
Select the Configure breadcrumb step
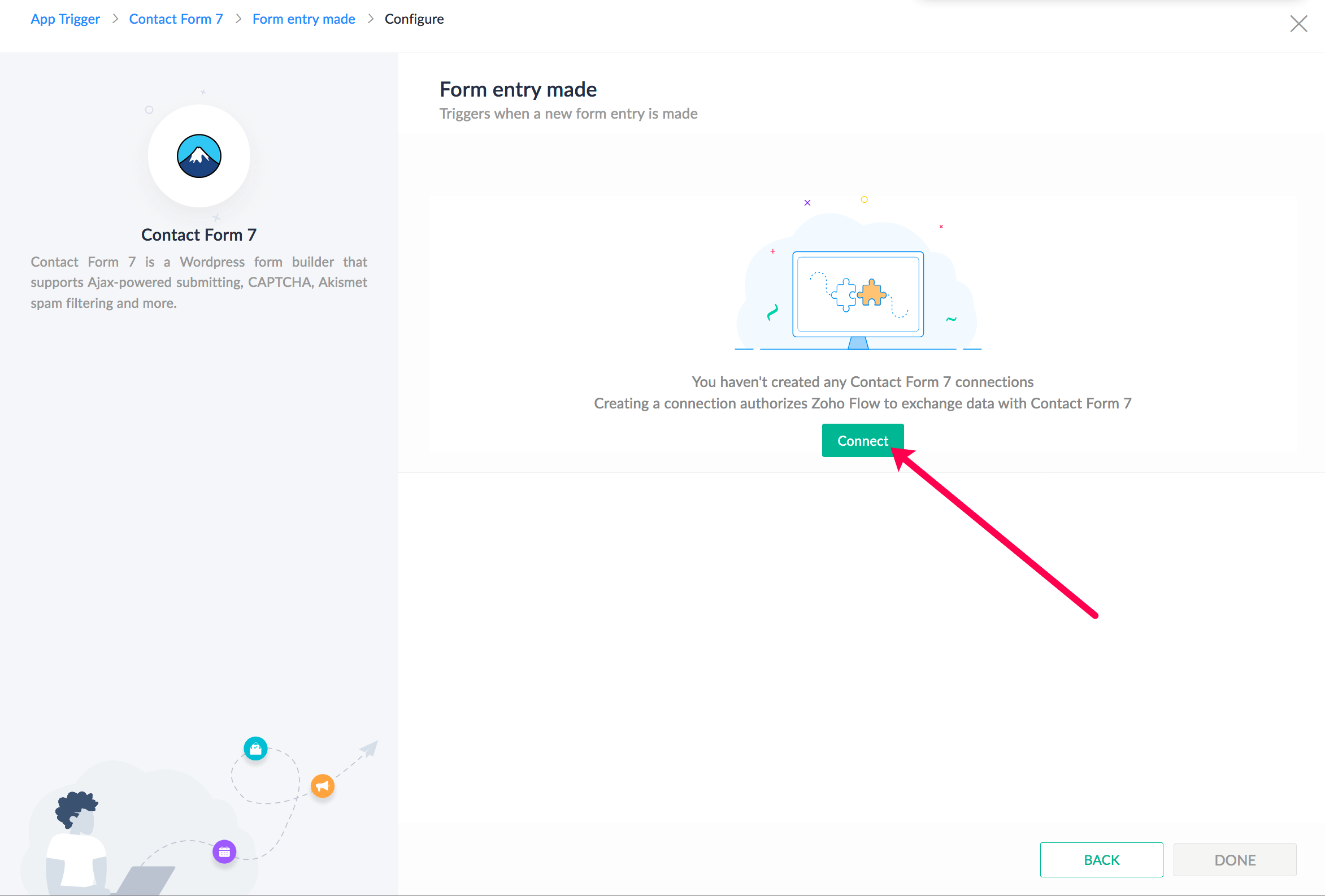coord(414,19)
